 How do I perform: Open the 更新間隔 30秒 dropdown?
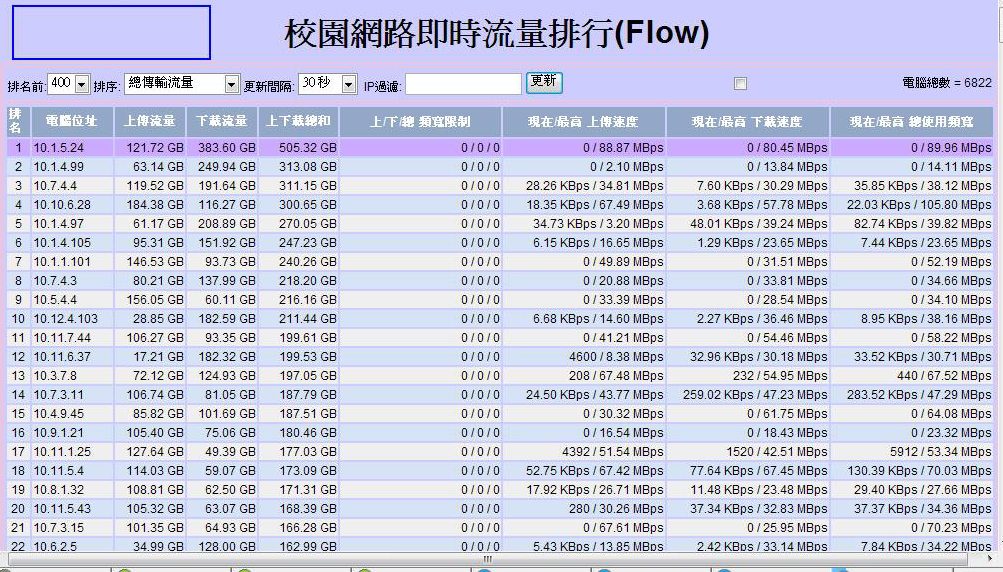coord(328,84)
